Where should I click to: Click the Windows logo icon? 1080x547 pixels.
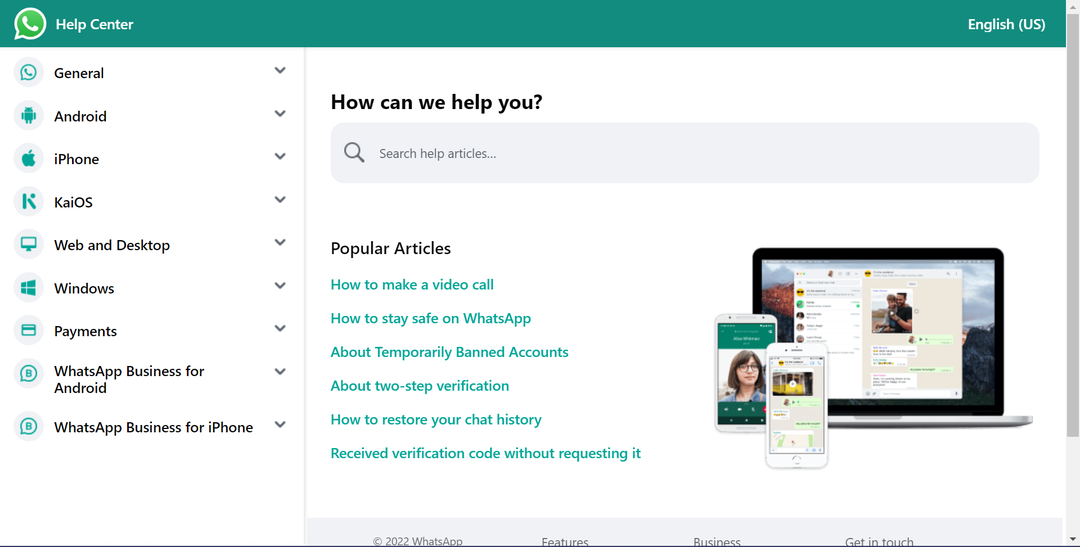pos(28,288)
